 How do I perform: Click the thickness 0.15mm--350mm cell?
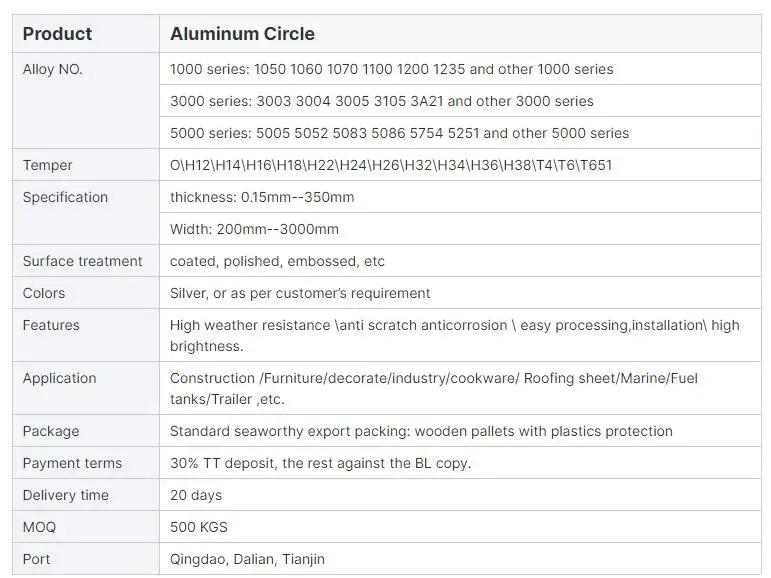click(x=262, y=197)
